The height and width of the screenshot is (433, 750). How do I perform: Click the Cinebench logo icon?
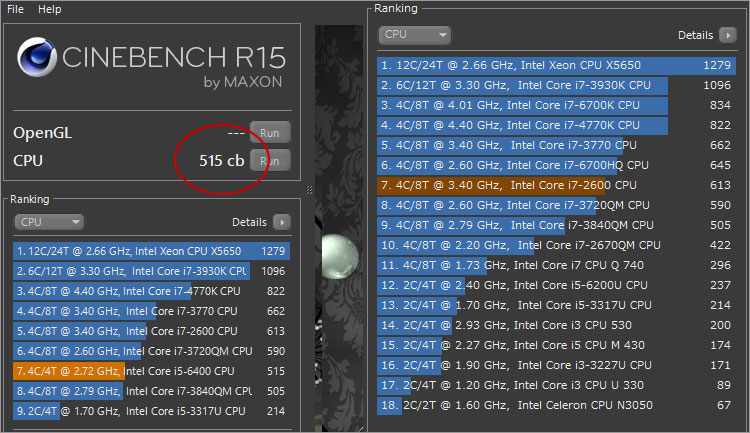37,57
